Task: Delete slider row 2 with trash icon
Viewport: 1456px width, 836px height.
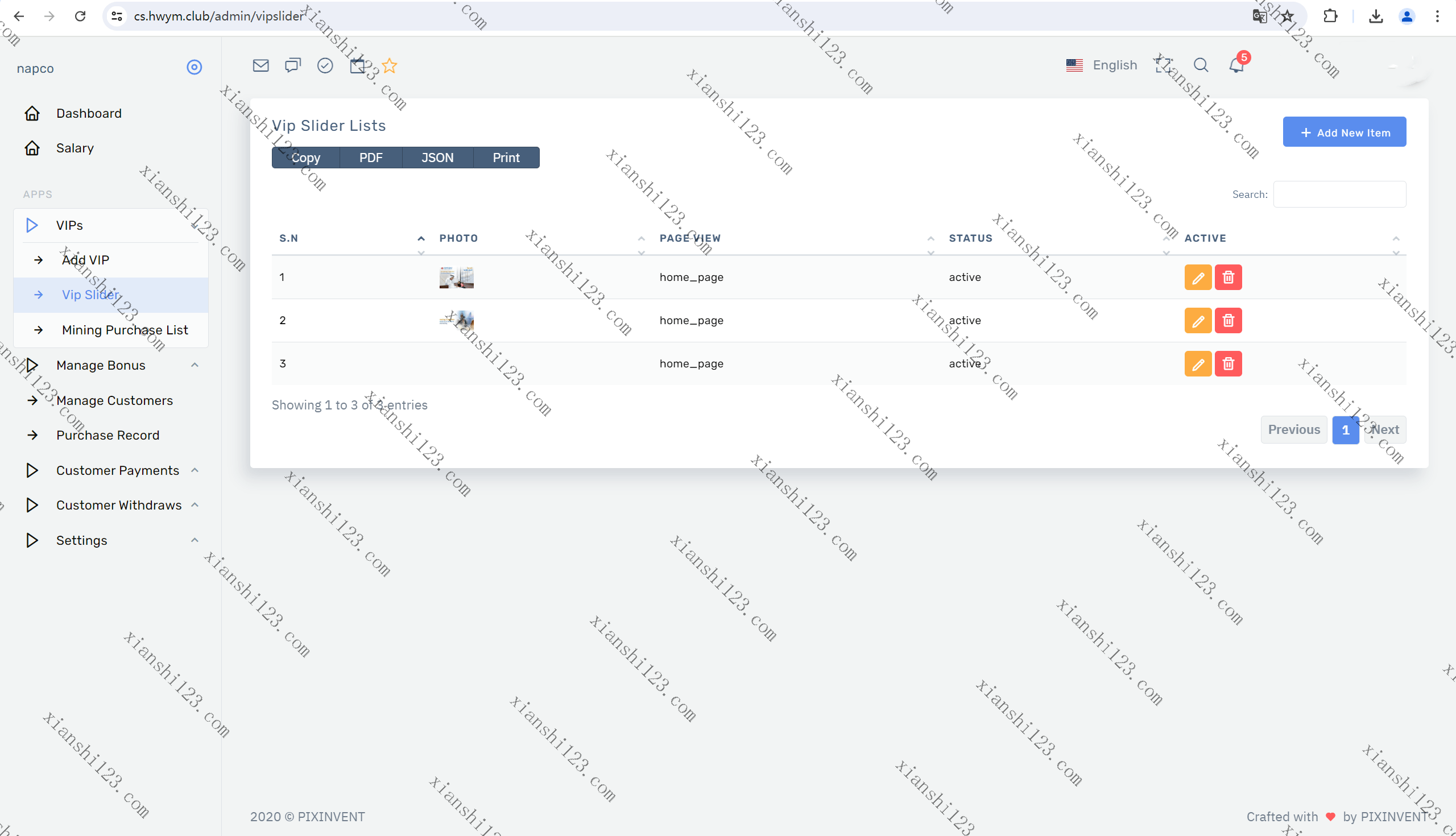Action: (1228, 320)
